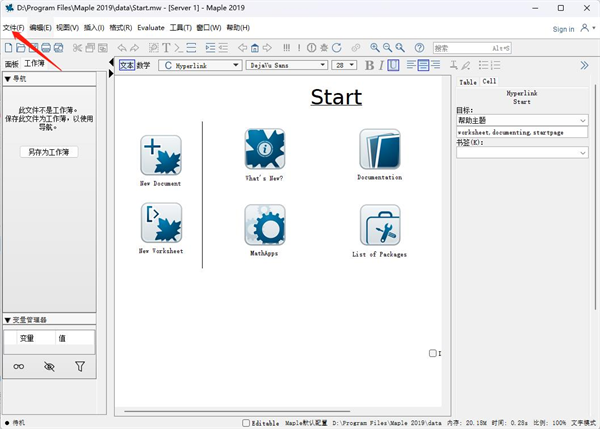Open the What's New? icon
Viewport: 600px width, 429px height.
point(265,149)
